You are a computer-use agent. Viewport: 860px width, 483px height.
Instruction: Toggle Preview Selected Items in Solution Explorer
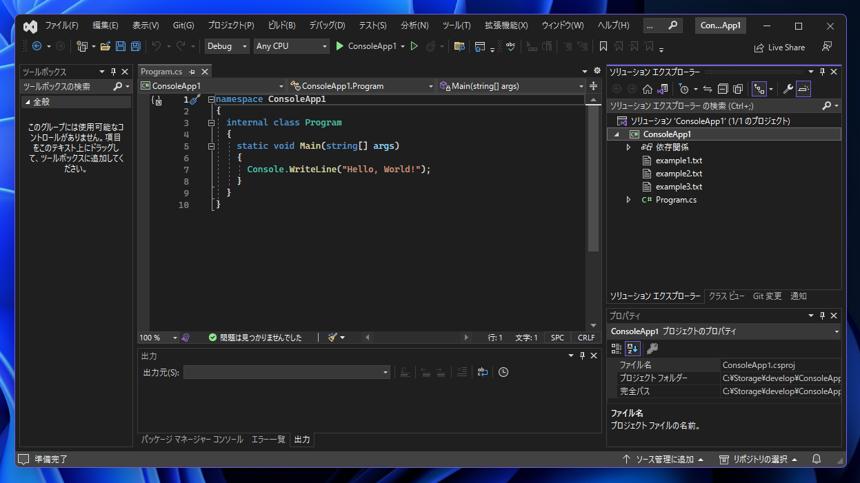click(804, 89)
